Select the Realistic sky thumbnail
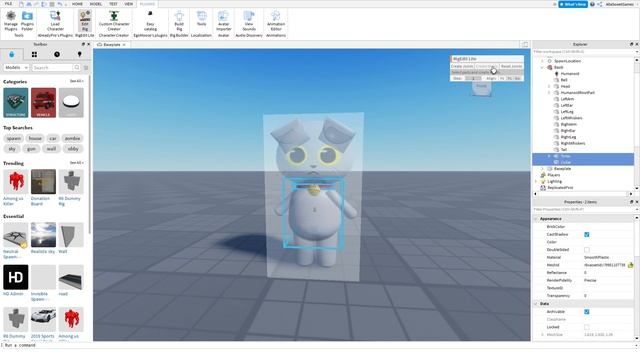 pos(43,235)
